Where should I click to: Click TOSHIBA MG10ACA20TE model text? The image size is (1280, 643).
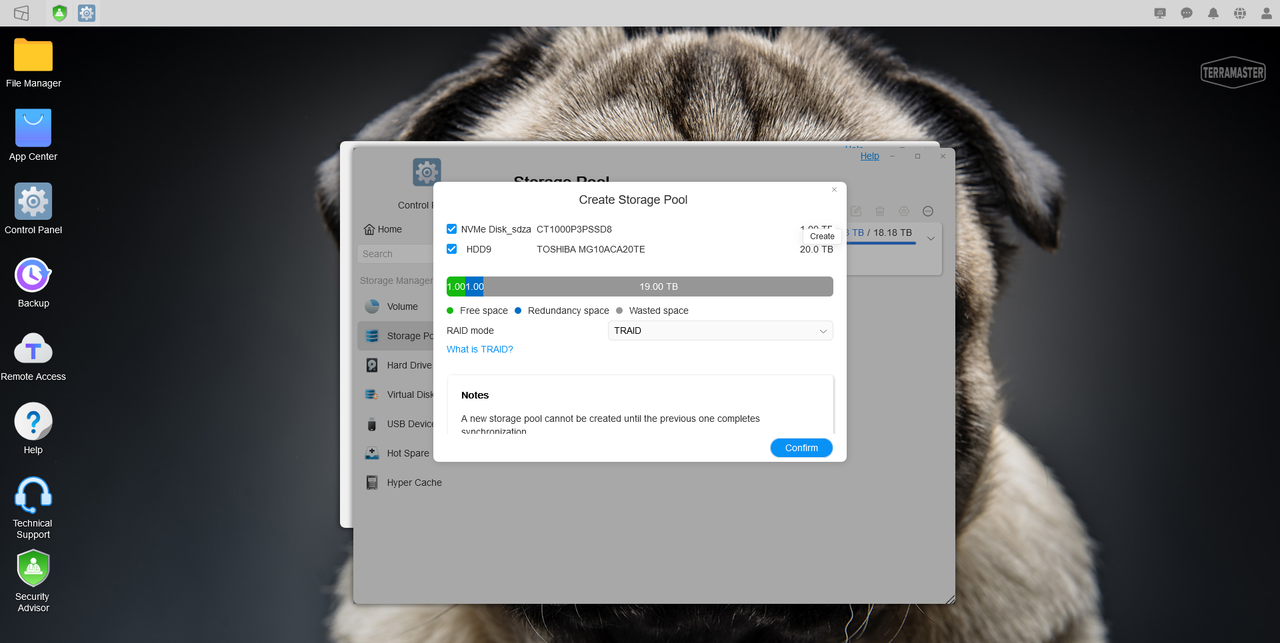[x=591, y=249]
